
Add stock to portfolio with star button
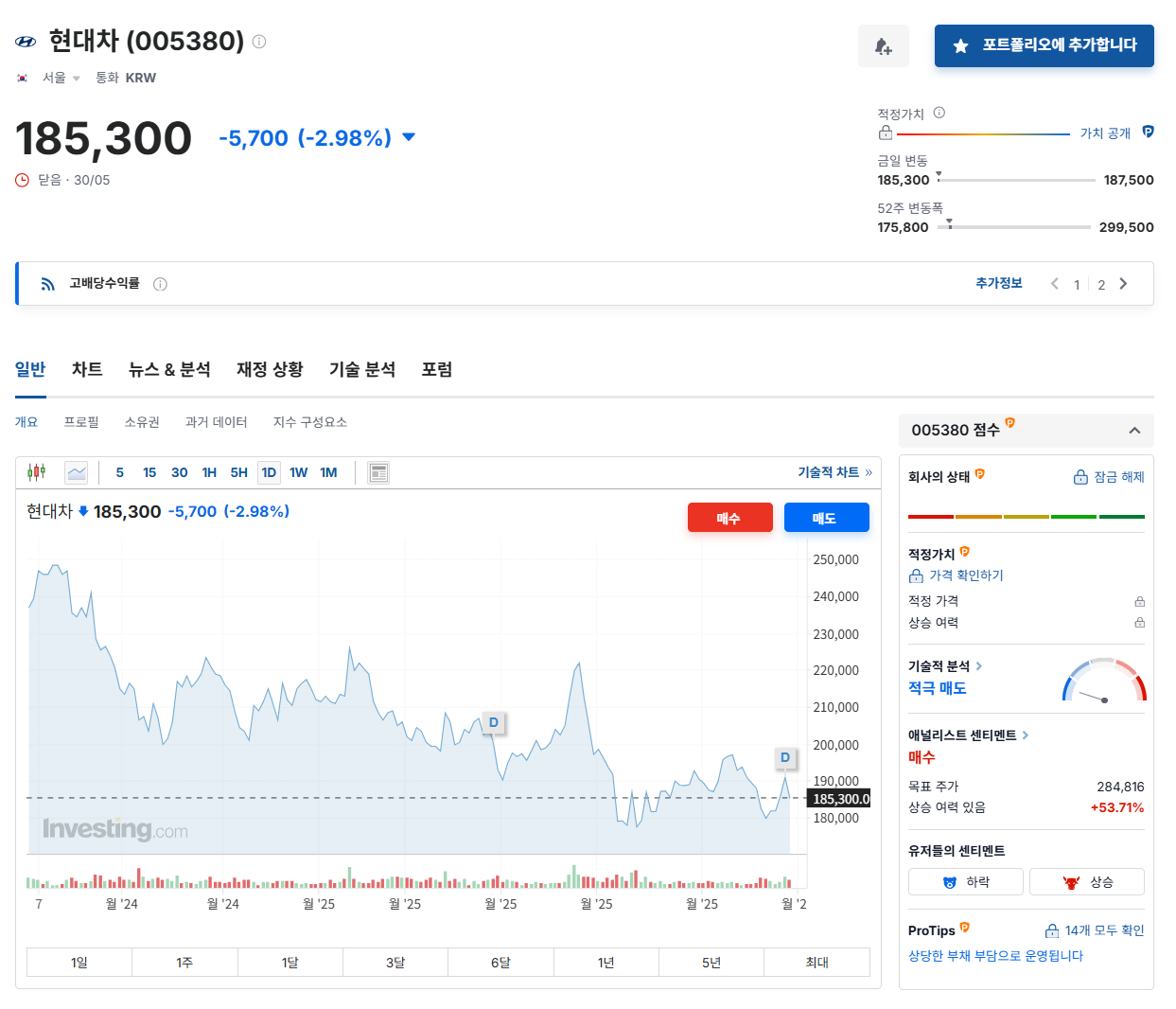pyautogui.click(x=1044, y=45)
